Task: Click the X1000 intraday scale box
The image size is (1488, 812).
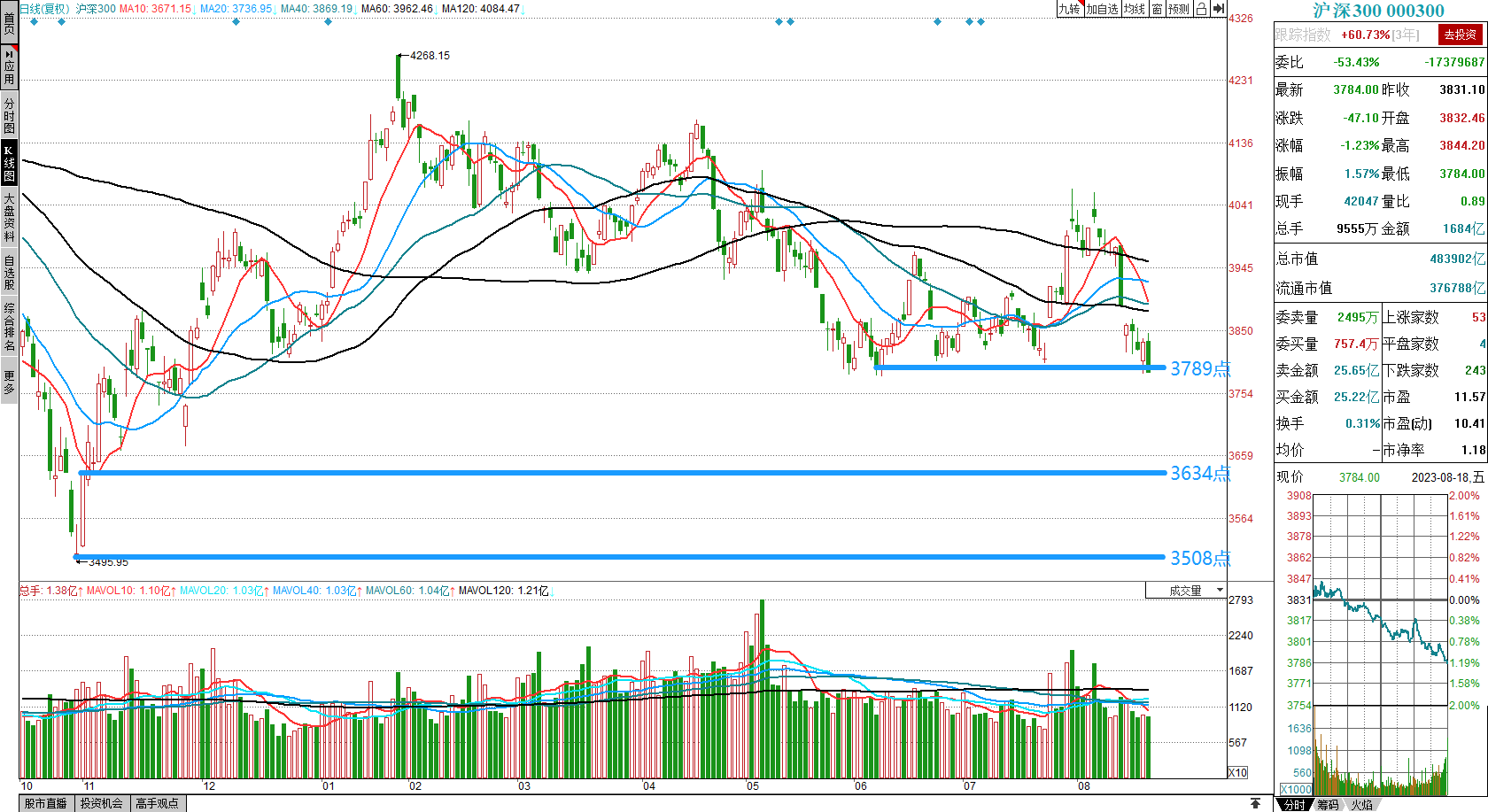Action: 1296,789
